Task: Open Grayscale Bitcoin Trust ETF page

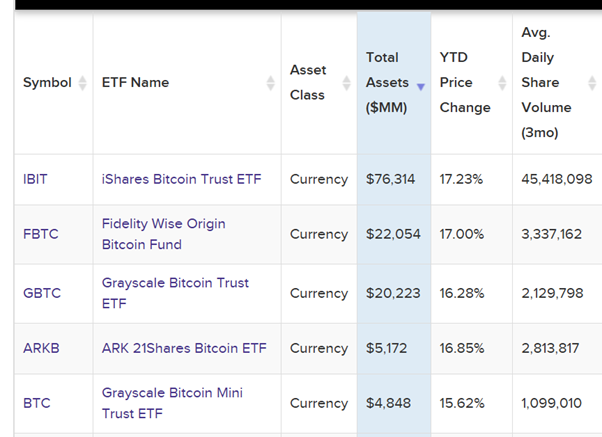Action: coord(175,293)
